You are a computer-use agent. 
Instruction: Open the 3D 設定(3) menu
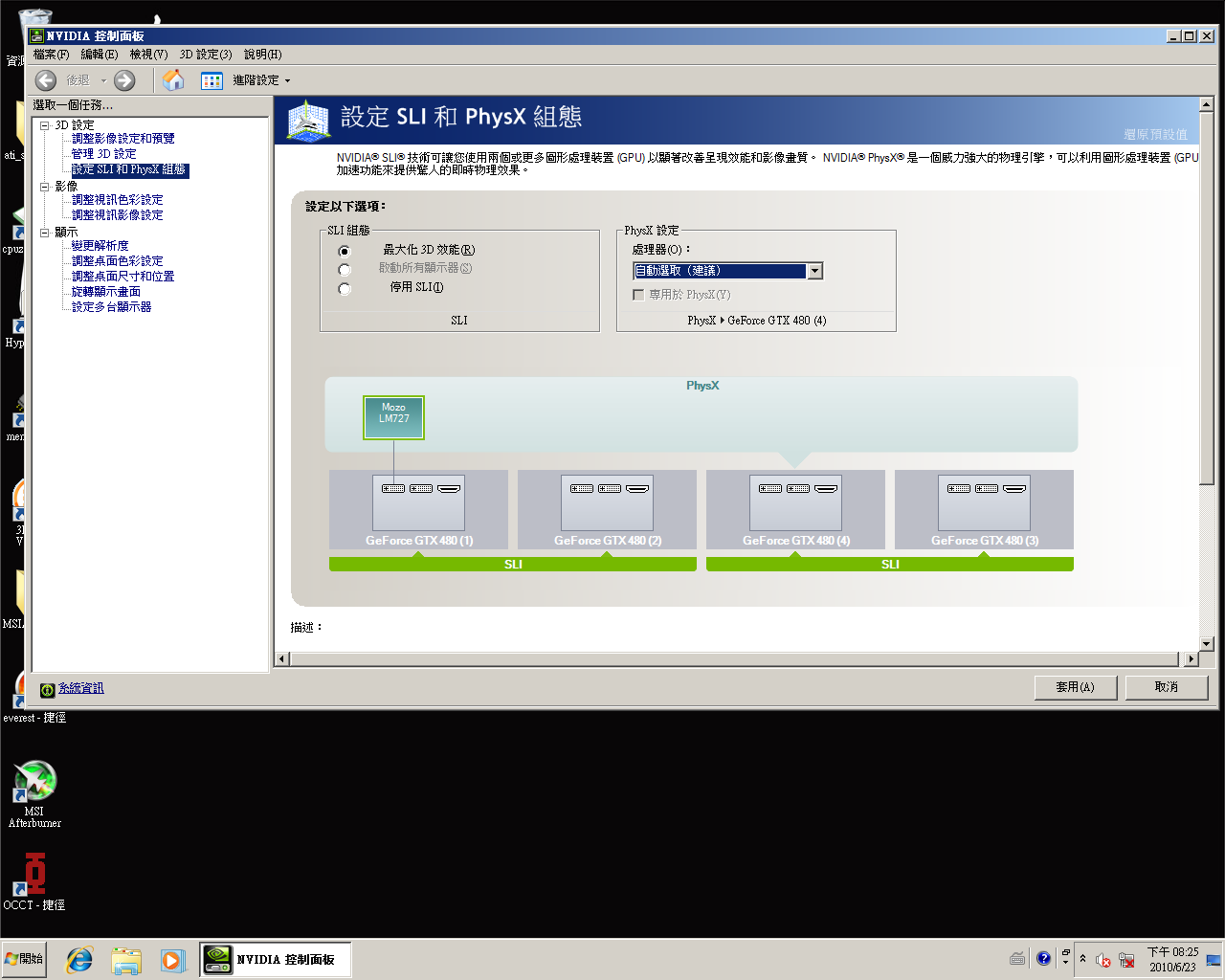coord(206,55)
